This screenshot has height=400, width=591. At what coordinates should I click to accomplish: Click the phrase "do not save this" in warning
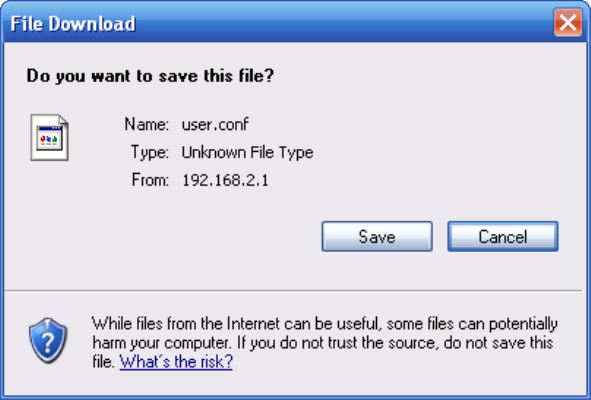click(498, 343)
